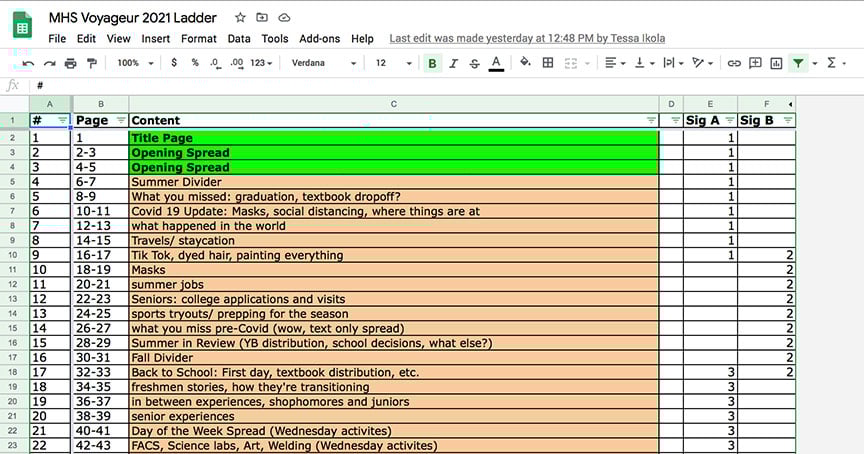Click the undo arrow icon
The width and height of the screenshot is (864, 454).
pos(27,63)
